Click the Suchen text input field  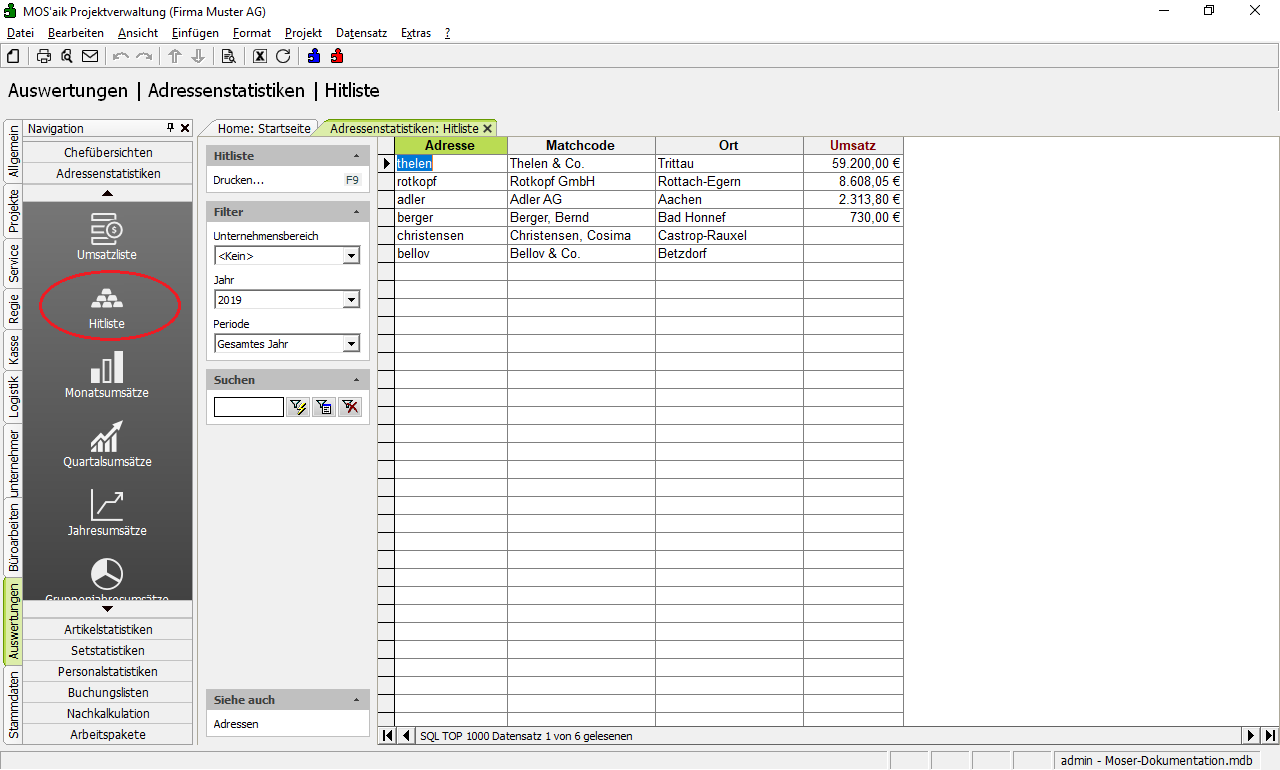click(248, 406)
